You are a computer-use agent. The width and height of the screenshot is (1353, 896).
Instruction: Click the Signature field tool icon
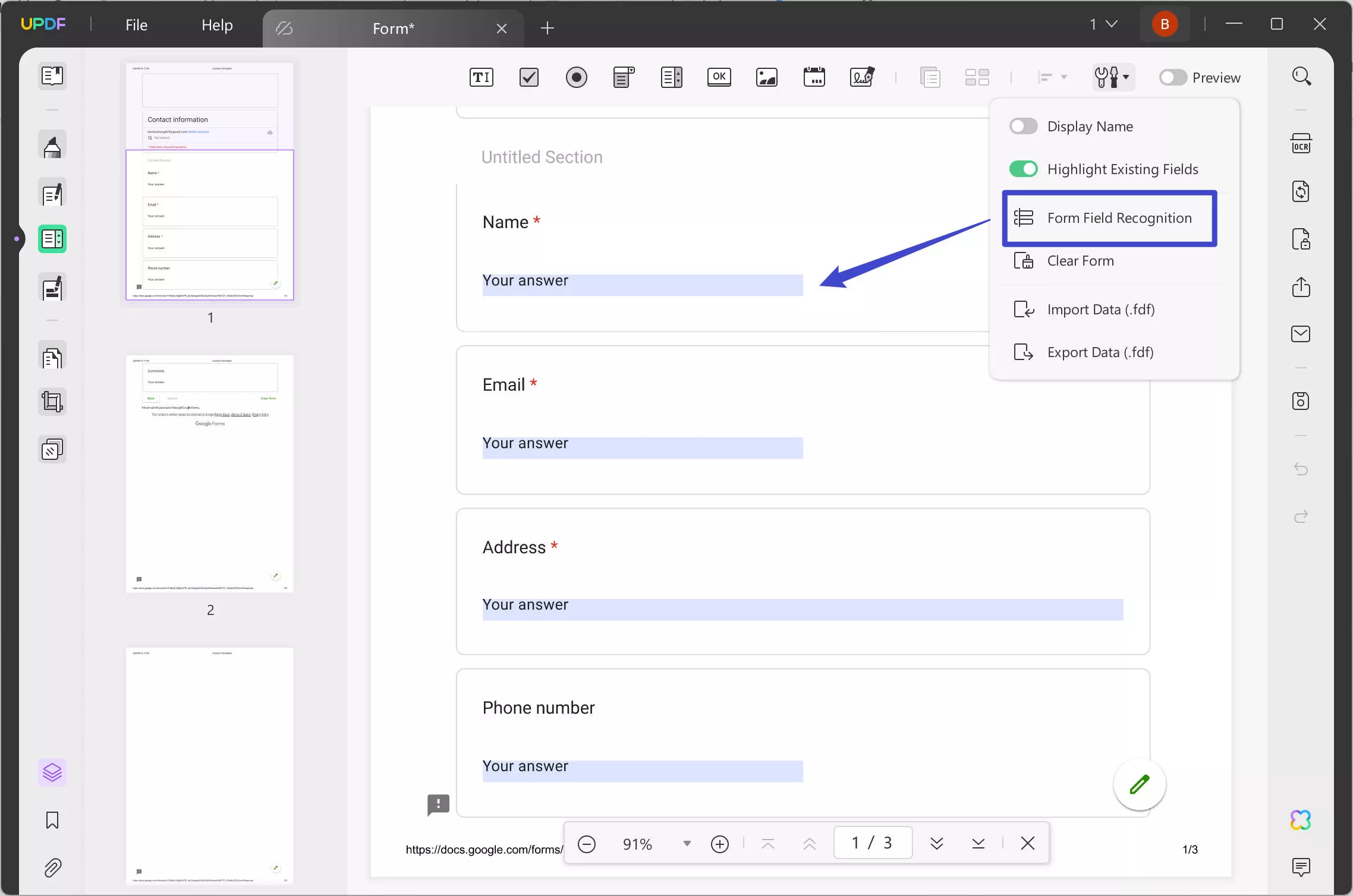[862, 77]
